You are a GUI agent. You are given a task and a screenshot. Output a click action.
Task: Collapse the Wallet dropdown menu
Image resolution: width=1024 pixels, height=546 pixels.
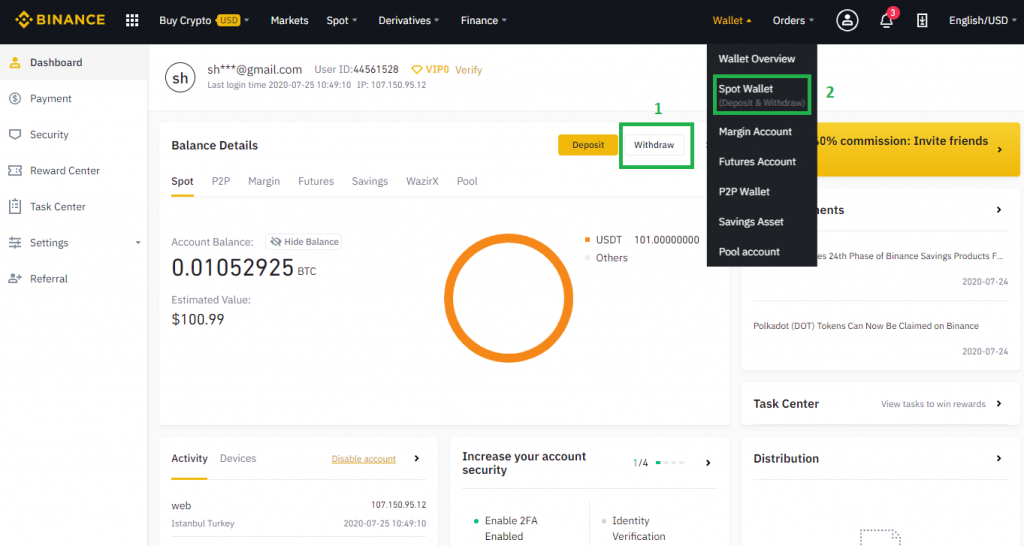click(732, 20)
